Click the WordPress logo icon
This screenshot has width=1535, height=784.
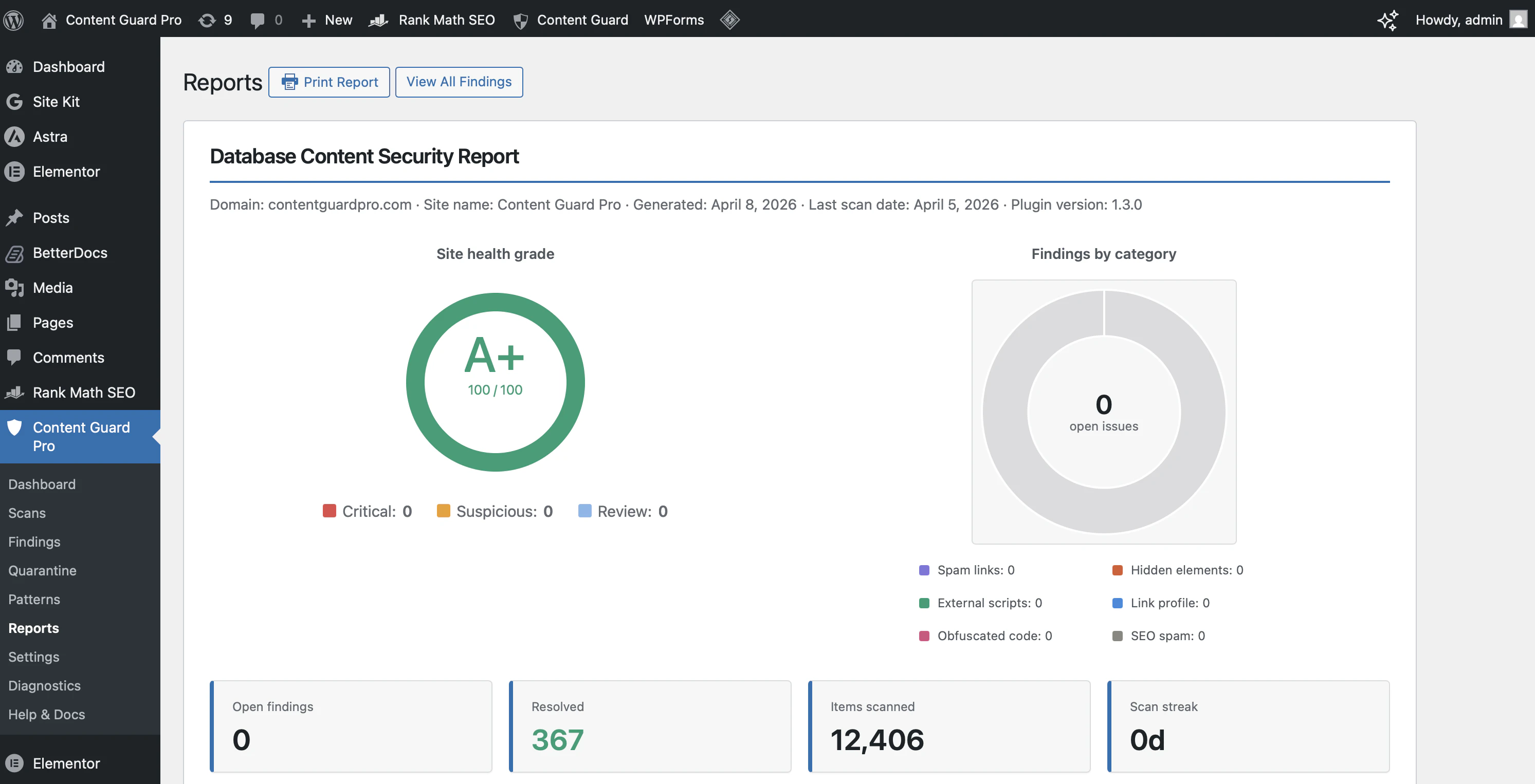coord(13,20)
